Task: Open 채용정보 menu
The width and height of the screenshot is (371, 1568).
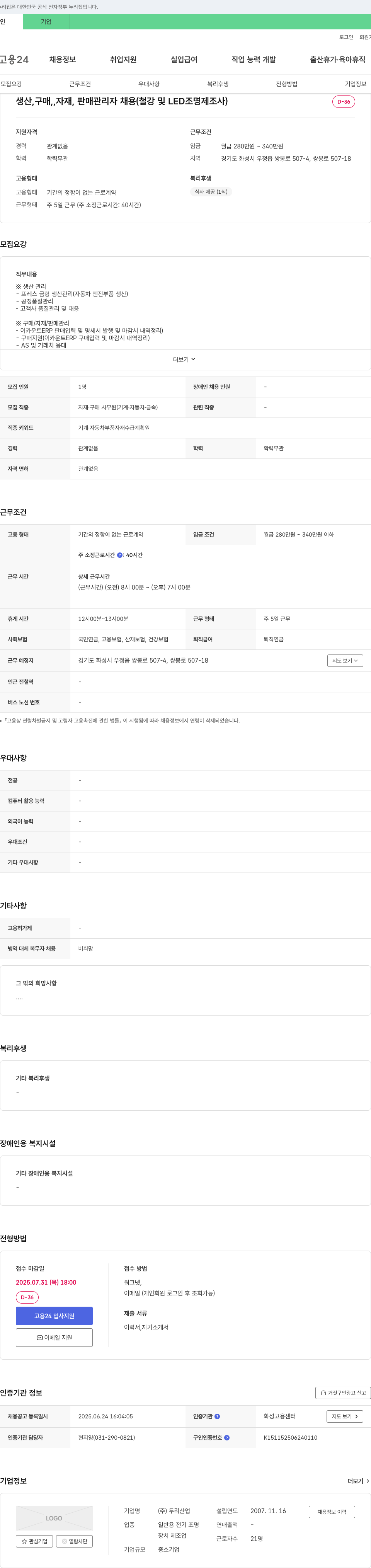Action: (63, 60)
